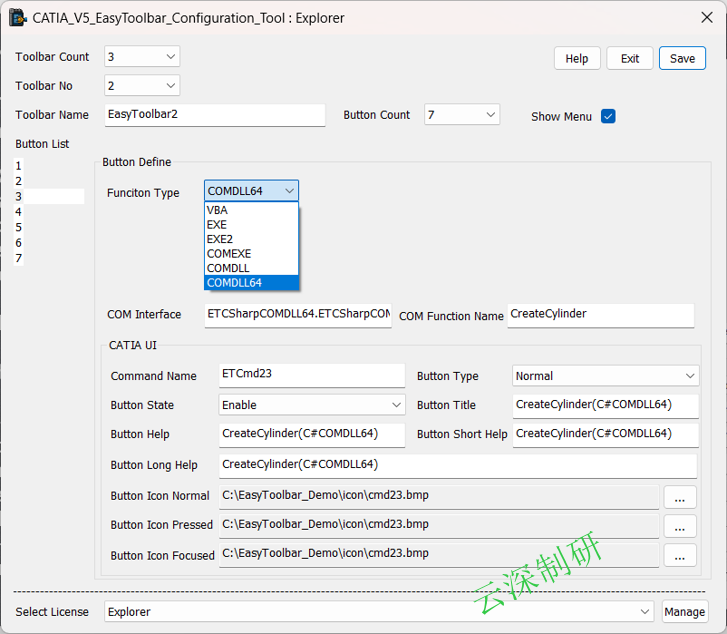Choose highlighted COMDLL64 in the list

pos(251,282)
